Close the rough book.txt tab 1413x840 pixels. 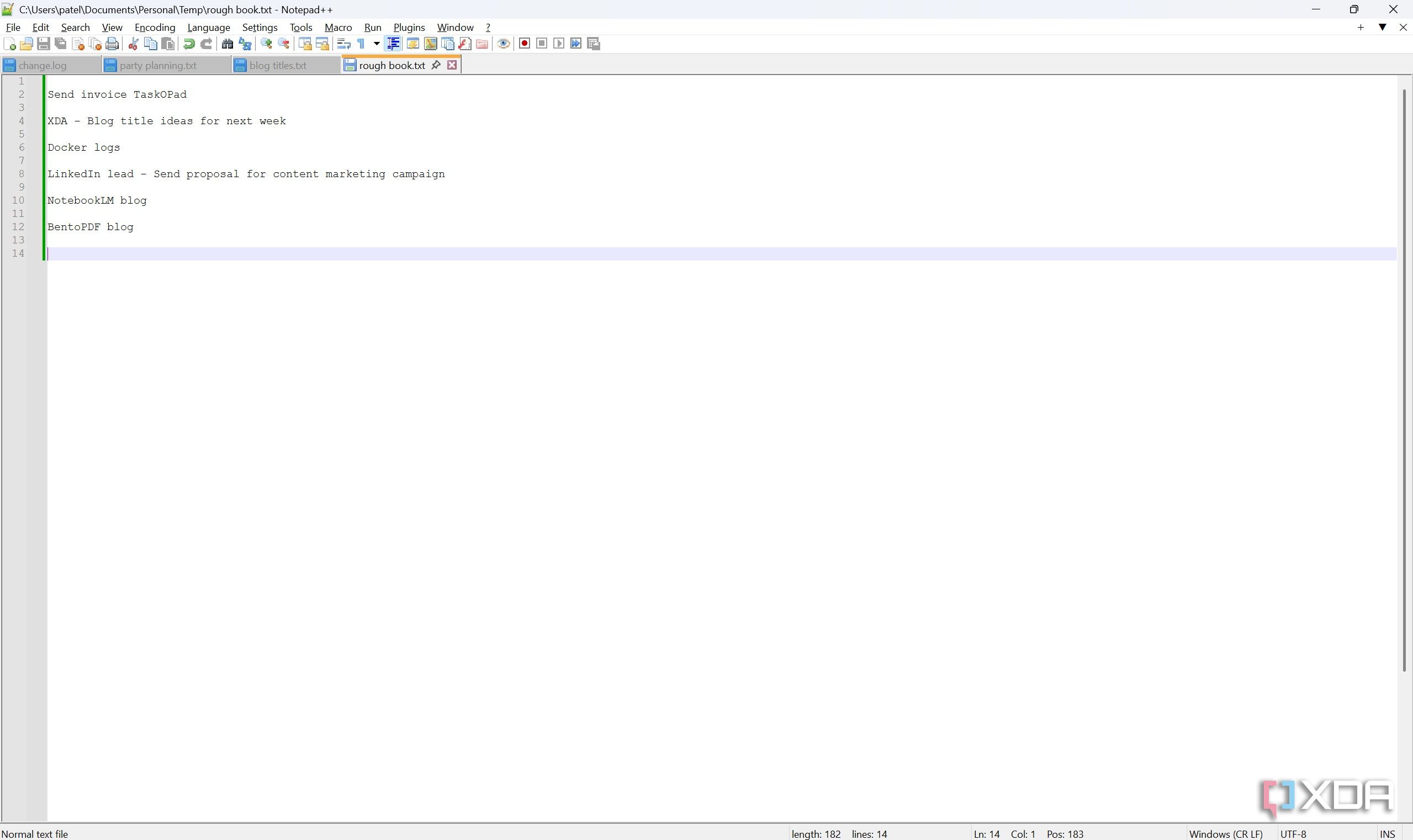point(452,65)
